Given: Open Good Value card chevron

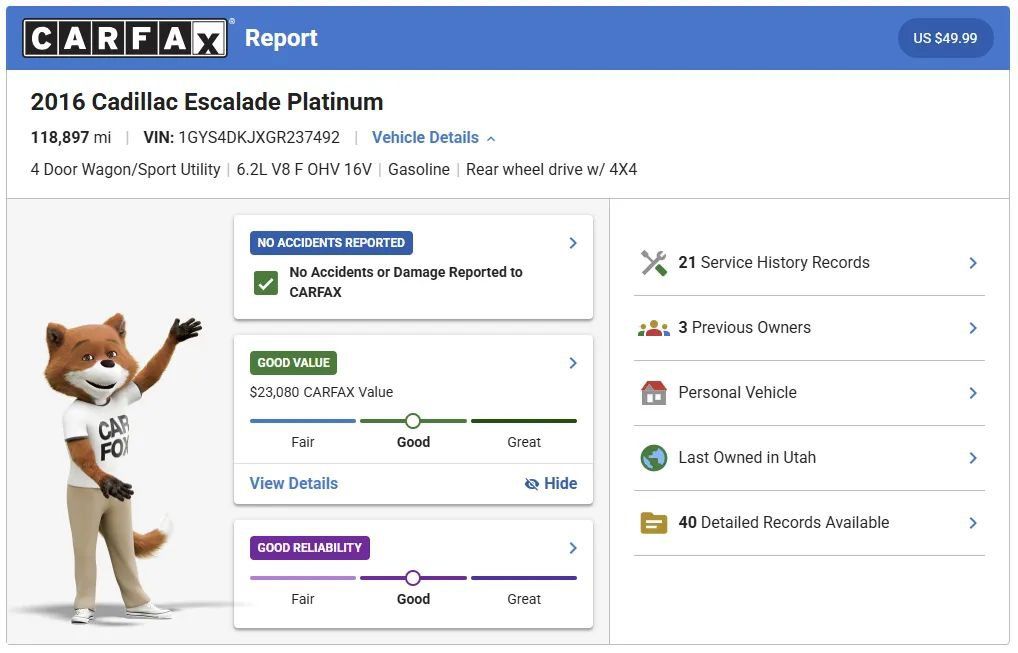Looking at the screenshot, I should click(573, 363).
